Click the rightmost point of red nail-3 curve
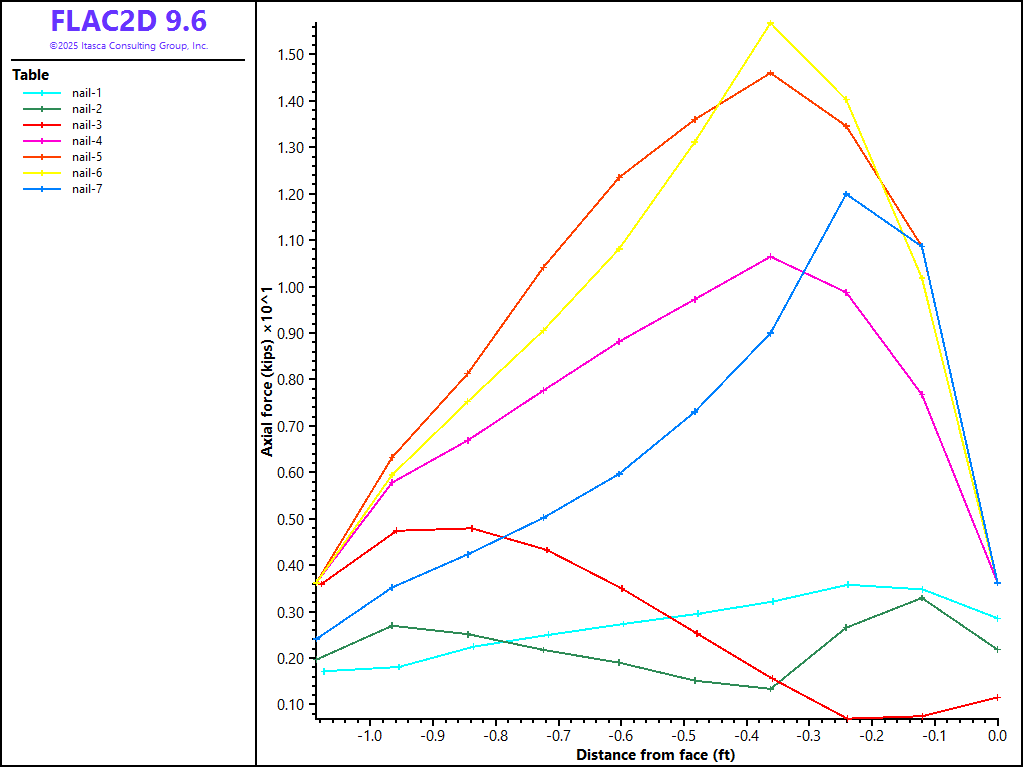Image resolution: width=1024 pixels, height=768 pixels. pos(997,697)
